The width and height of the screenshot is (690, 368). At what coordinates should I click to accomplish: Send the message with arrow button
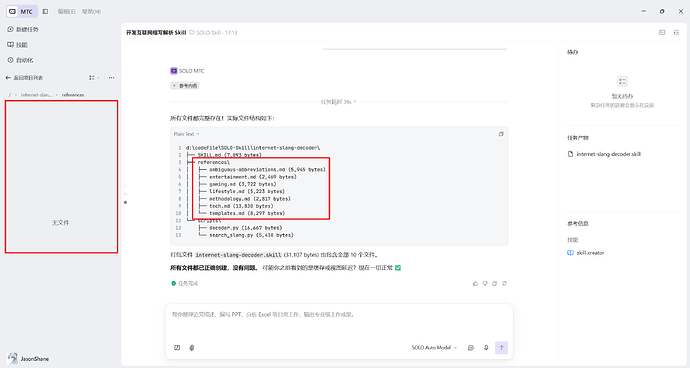501,348
